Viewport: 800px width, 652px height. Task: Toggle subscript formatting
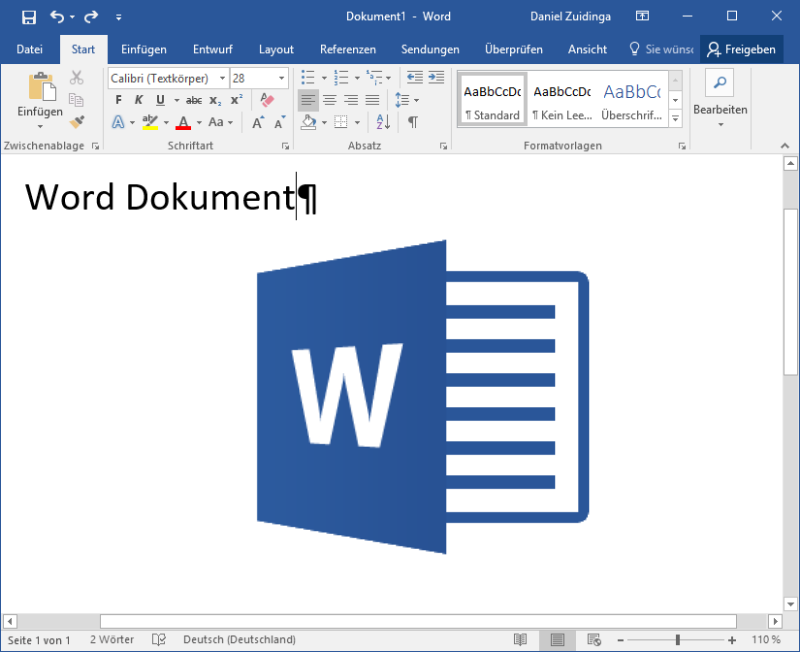(x=215, y=100)
